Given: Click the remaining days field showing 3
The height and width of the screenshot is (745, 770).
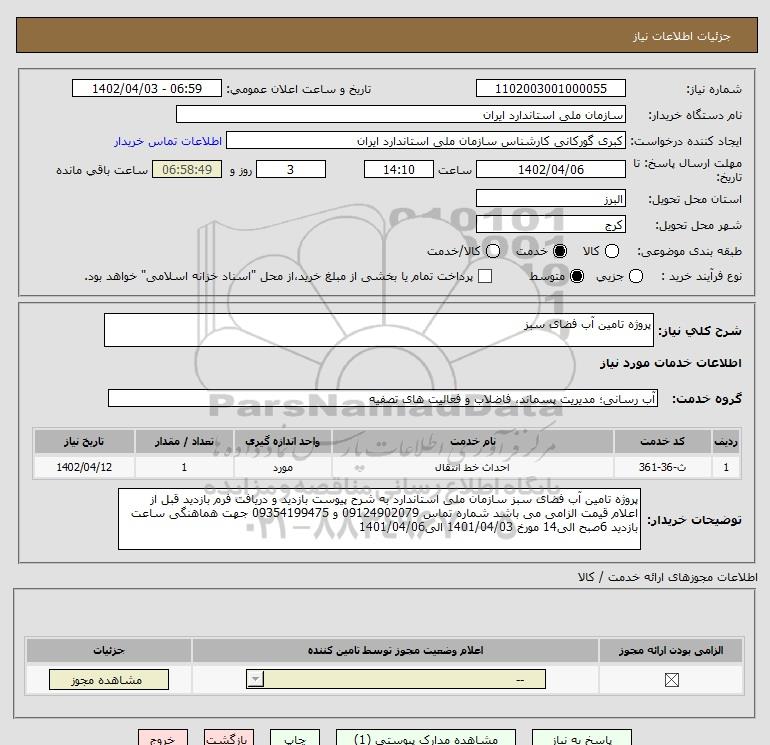Looking at the screenshot, I should click(x=291, y=169).
